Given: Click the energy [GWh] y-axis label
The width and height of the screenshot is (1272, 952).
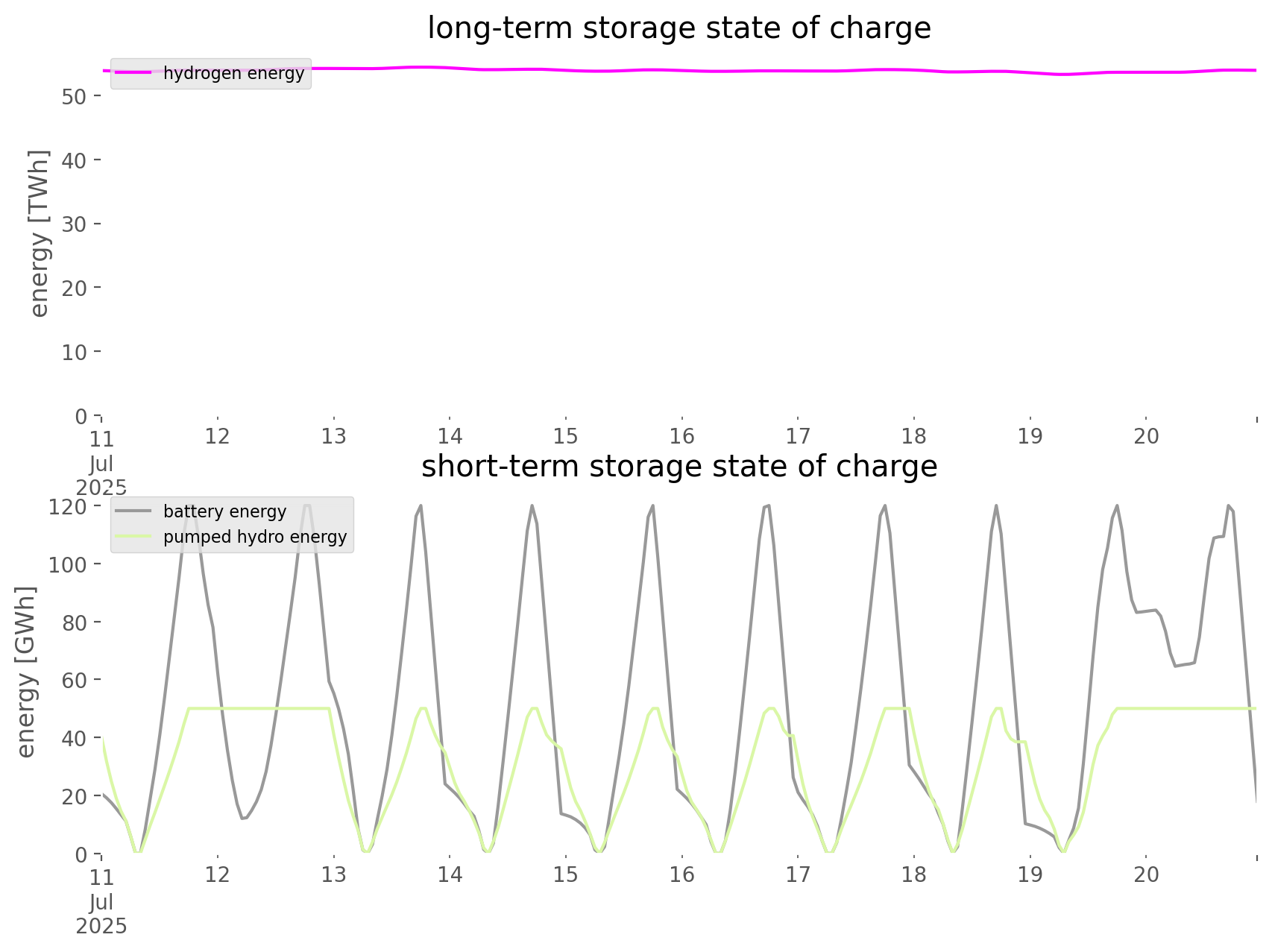Looking at the screenshot, I should (26, 672).
